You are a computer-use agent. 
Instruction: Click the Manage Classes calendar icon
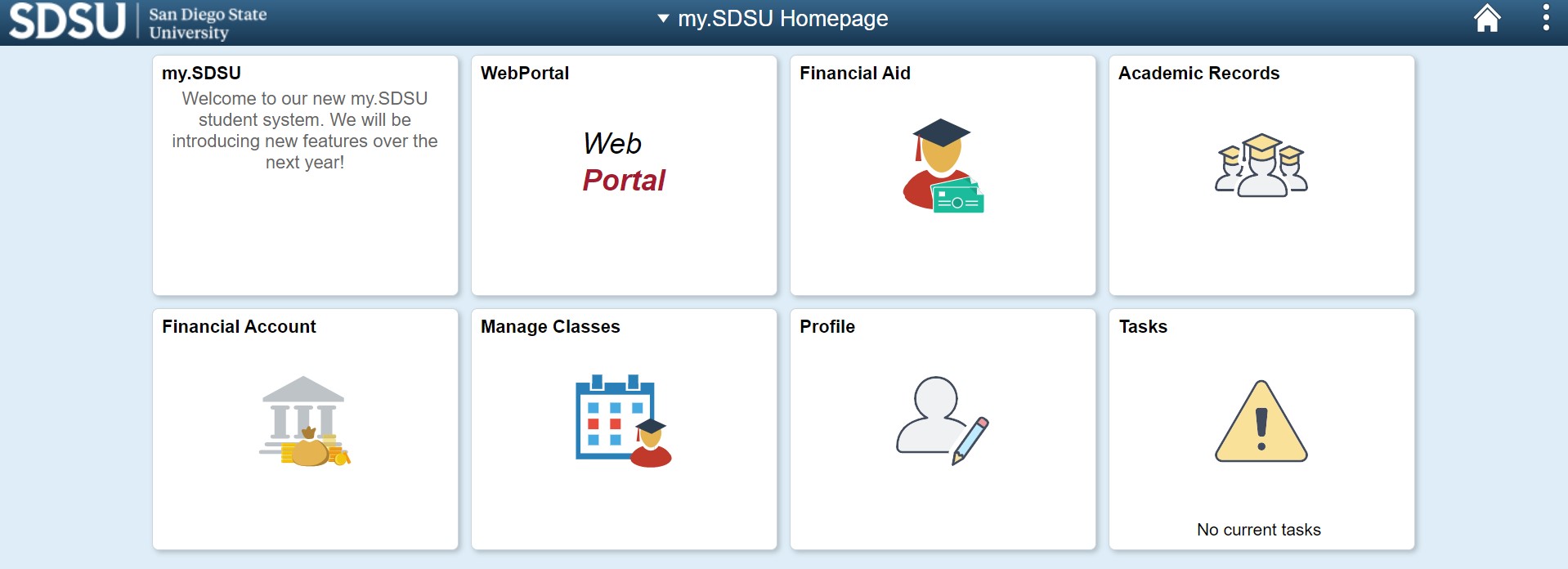(x=624, y=421)
